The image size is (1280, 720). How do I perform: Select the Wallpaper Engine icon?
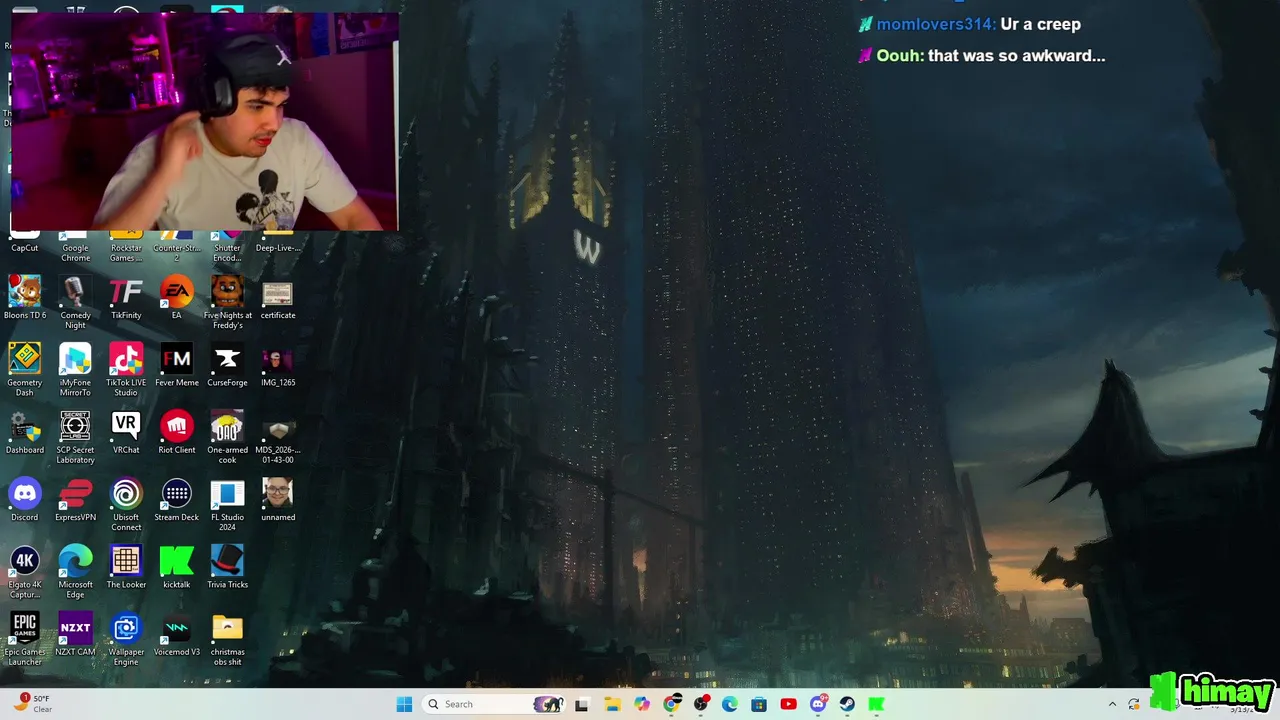click(x=126, y=639)
